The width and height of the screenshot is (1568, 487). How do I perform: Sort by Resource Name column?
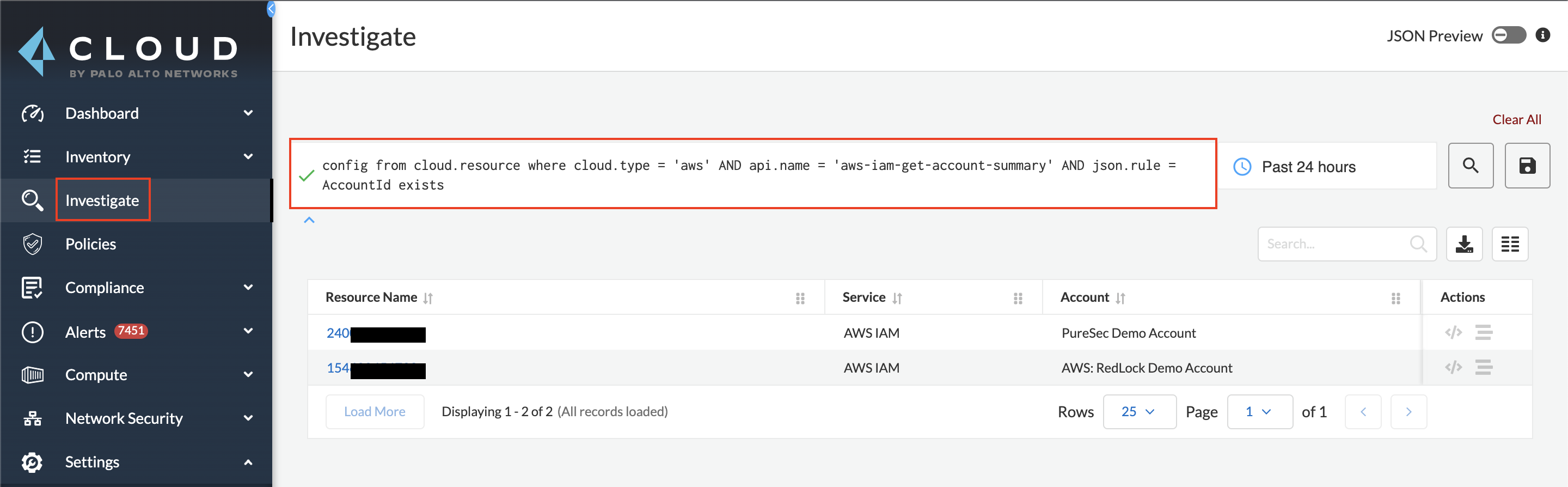[428, 299]
